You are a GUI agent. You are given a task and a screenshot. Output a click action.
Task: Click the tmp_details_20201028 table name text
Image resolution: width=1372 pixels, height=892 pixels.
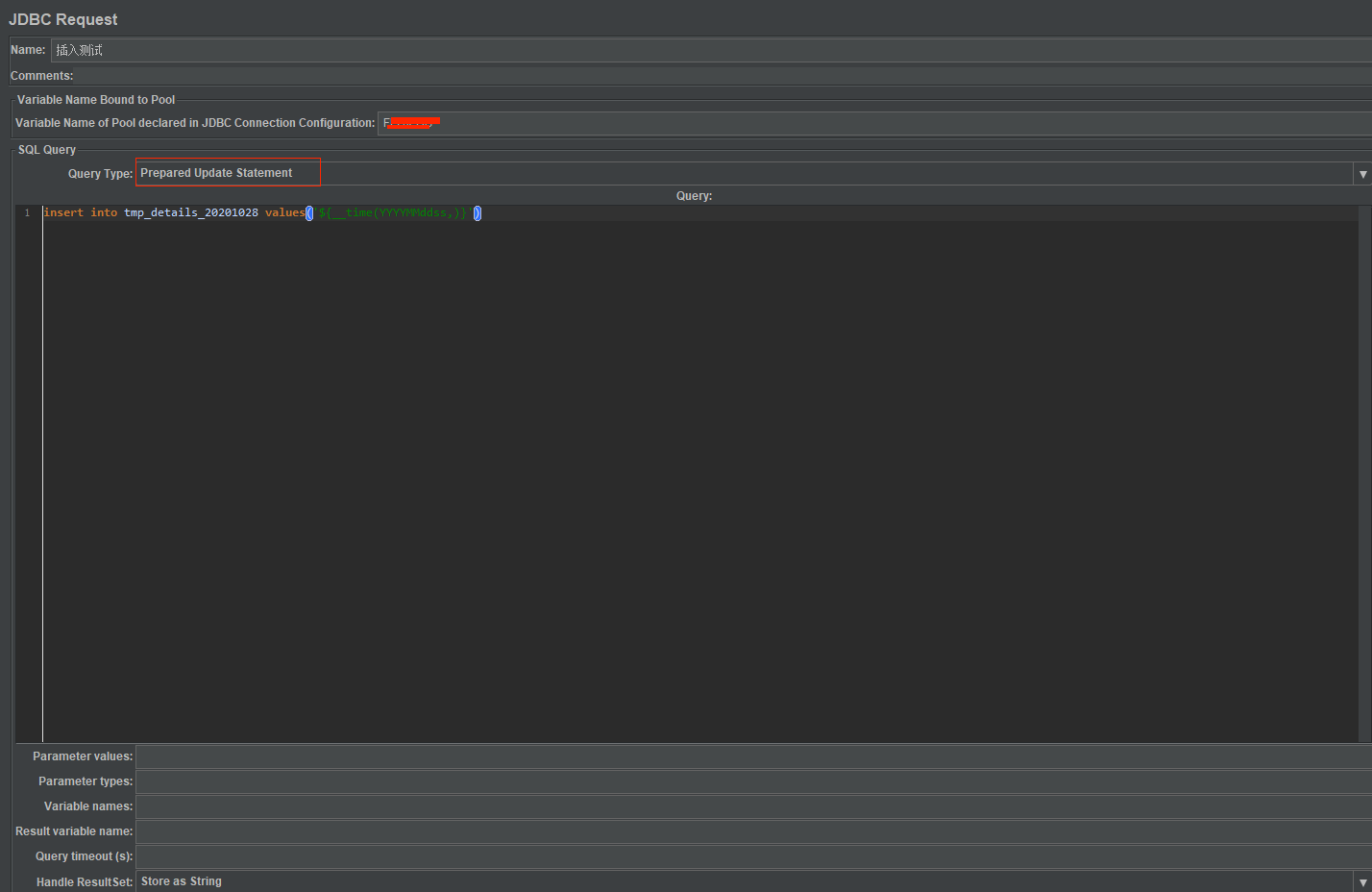pos(191,213)
